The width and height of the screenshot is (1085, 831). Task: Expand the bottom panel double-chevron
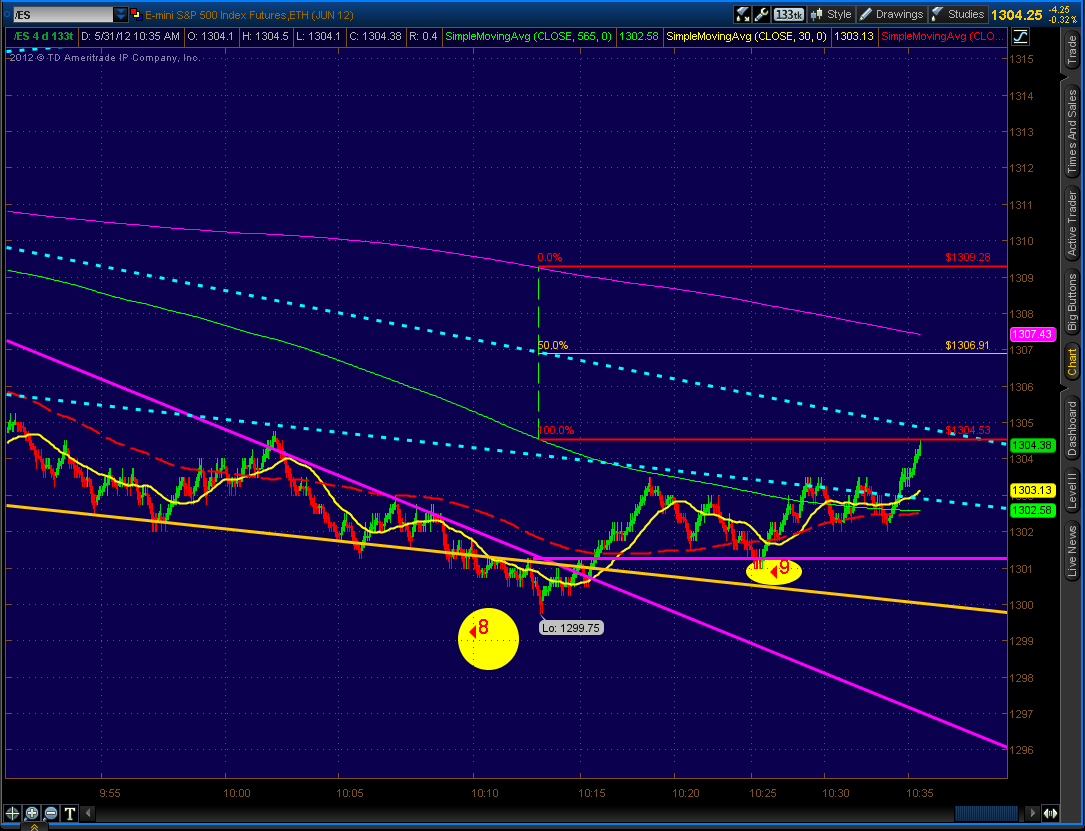coord(34,826)
